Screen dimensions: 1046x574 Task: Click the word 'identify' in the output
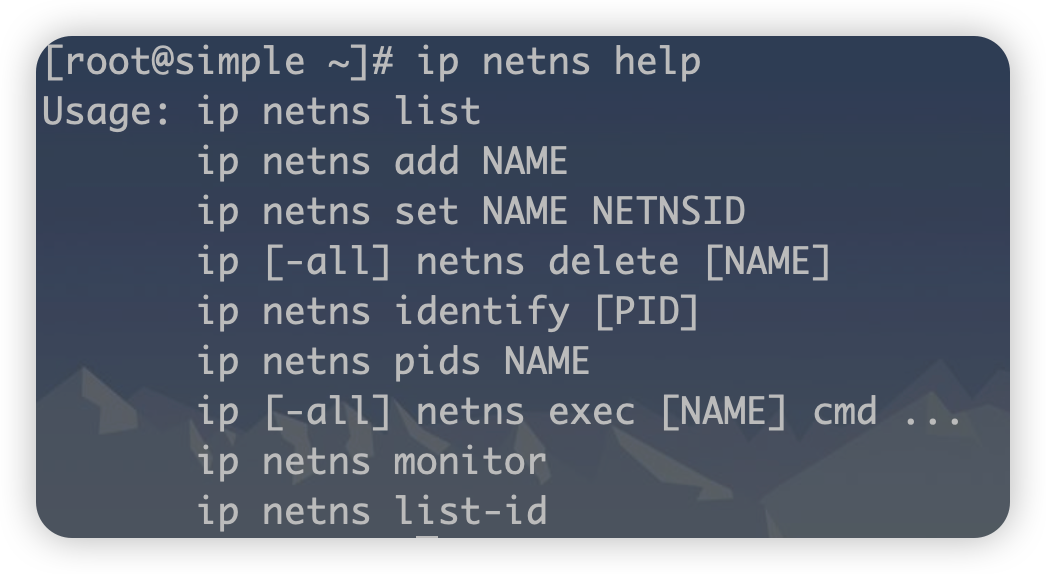point(481,312)
